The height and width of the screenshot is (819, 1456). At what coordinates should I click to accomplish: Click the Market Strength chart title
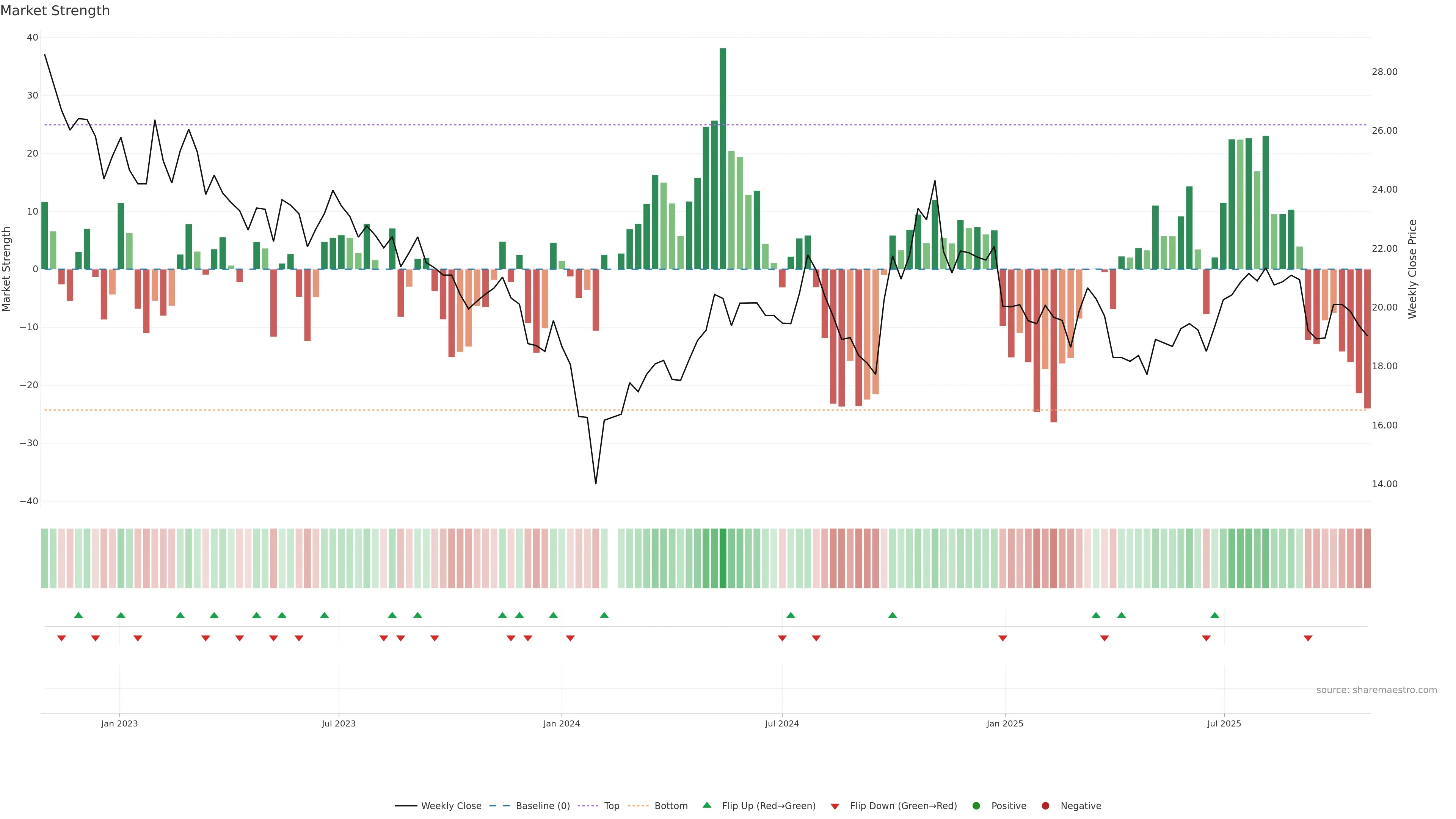(x=55, y=11)
